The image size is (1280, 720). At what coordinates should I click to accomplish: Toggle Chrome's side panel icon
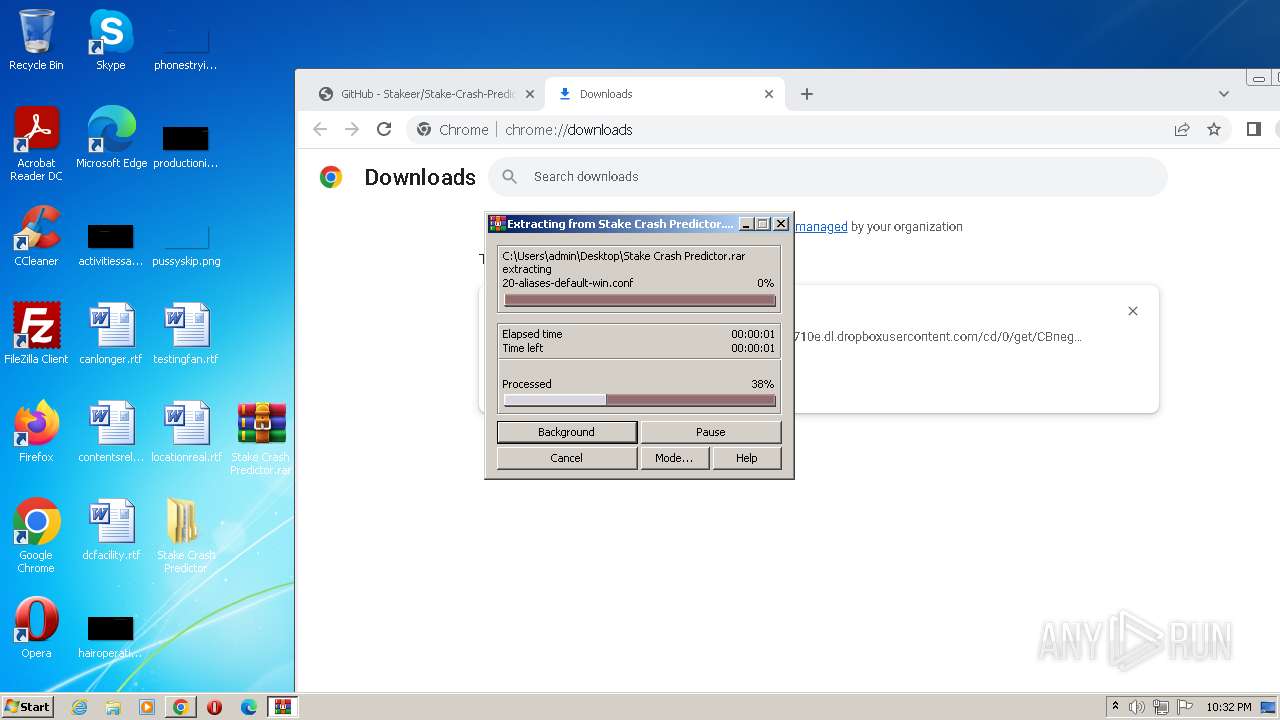pos(1254,129)
